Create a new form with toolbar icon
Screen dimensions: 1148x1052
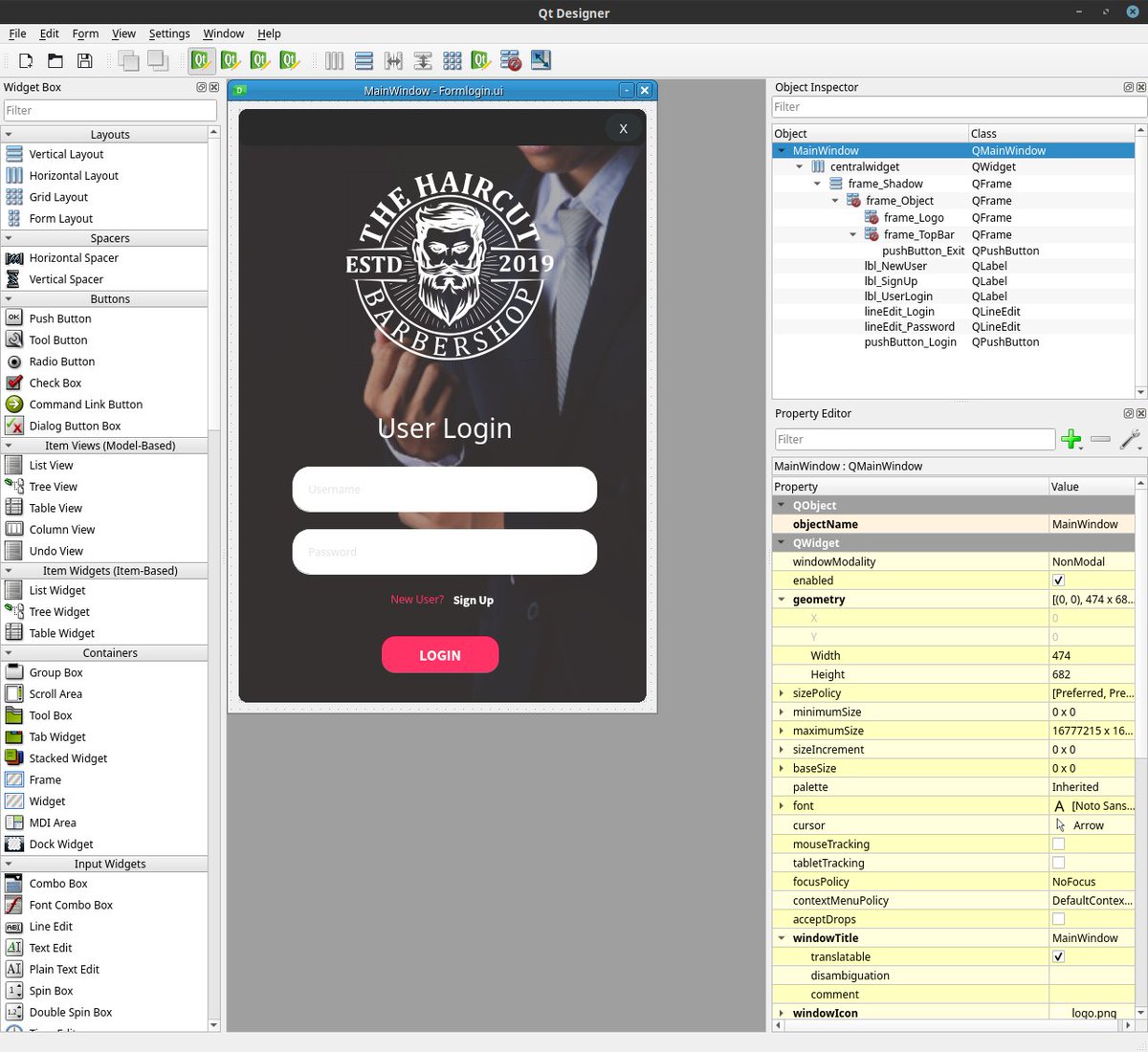point(26,61)
